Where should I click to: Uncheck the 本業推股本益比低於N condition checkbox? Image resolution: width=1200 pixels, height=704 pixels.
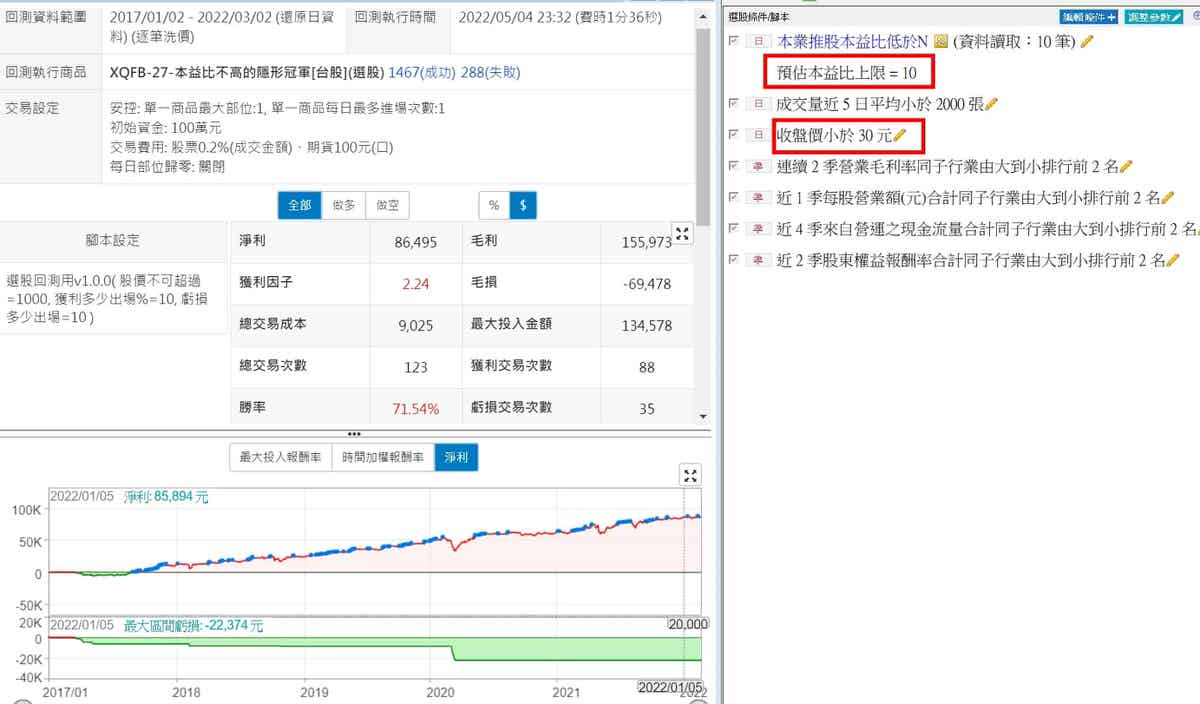pos(735,41)
